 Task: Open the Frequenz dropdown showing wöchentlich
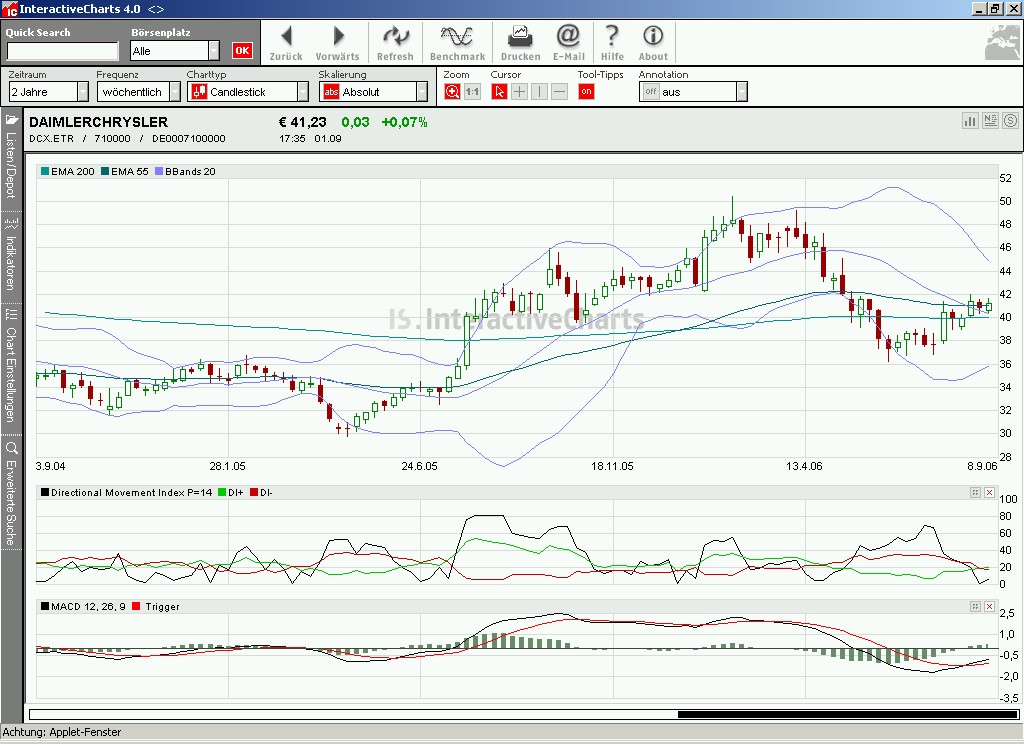(137, 91)
